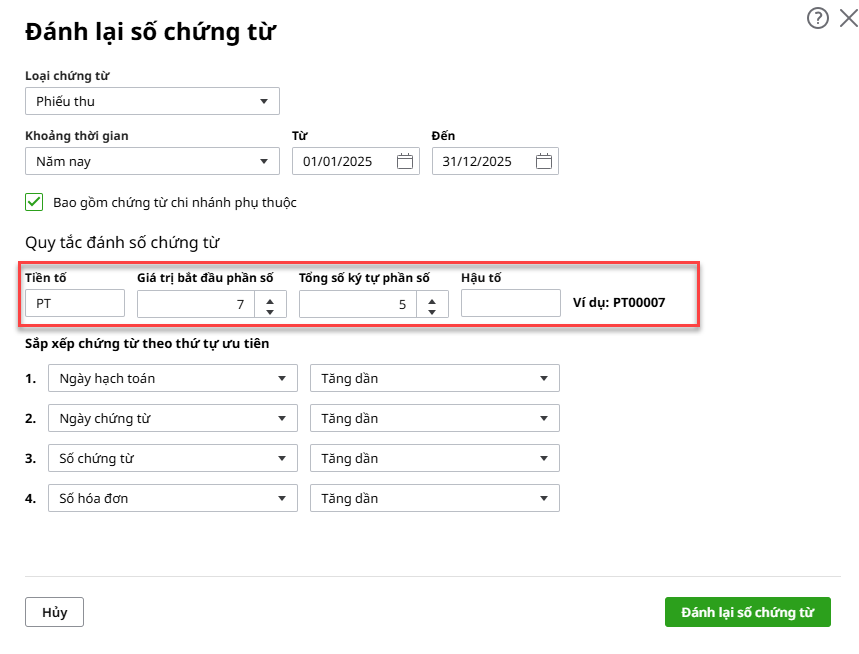Open calendar picker for Từ date
859x654 pixels.
[x=404, y=161]
